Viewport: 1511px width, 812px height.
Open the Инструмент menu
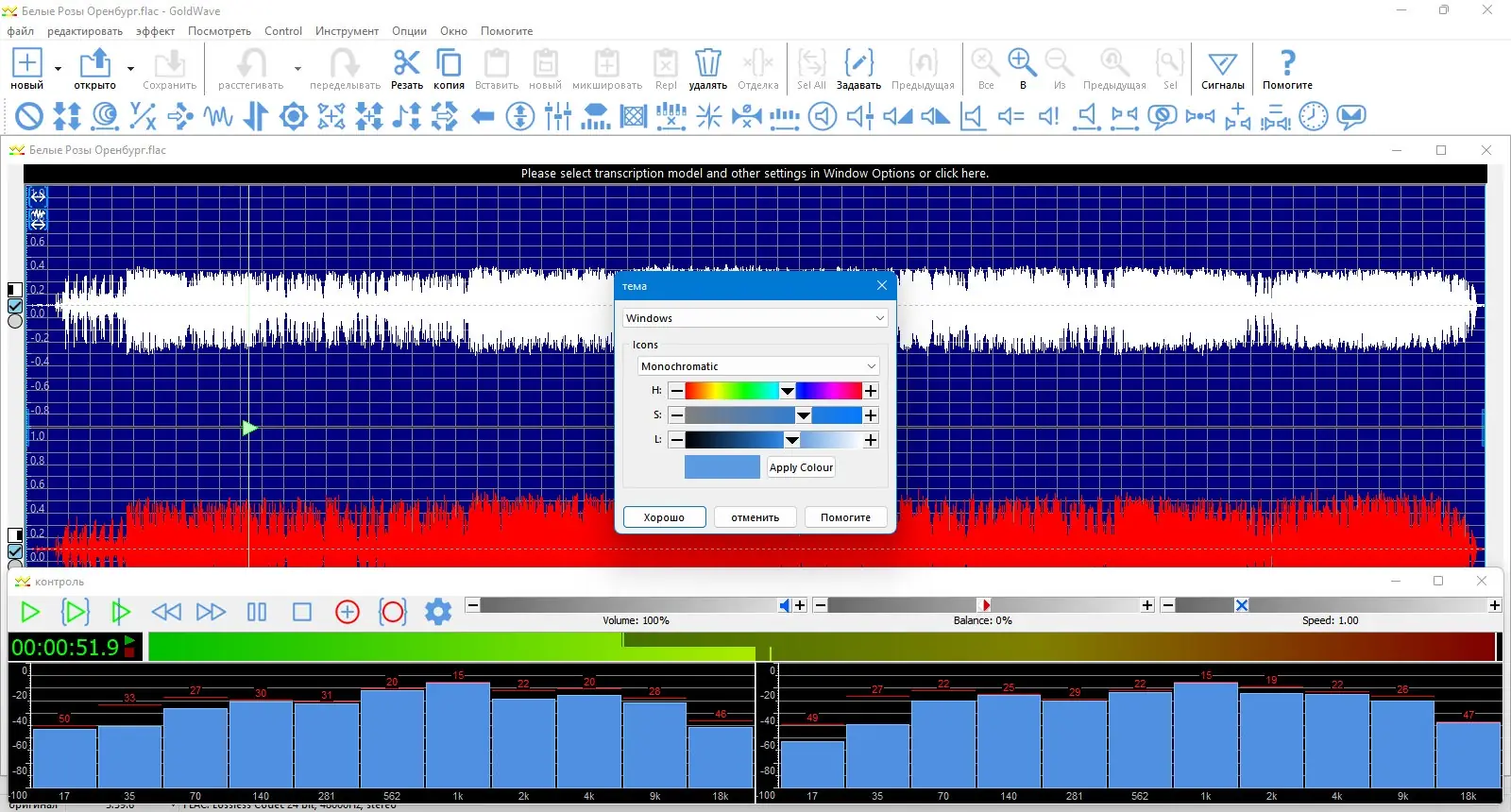[347, 31]
